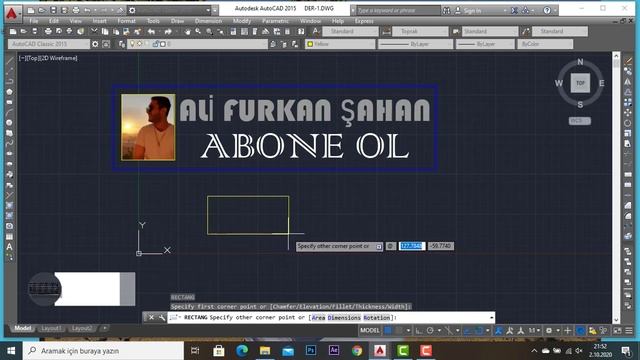Click the WCS label below ViewCube
The image size is (640, 360).
point(580,121)
